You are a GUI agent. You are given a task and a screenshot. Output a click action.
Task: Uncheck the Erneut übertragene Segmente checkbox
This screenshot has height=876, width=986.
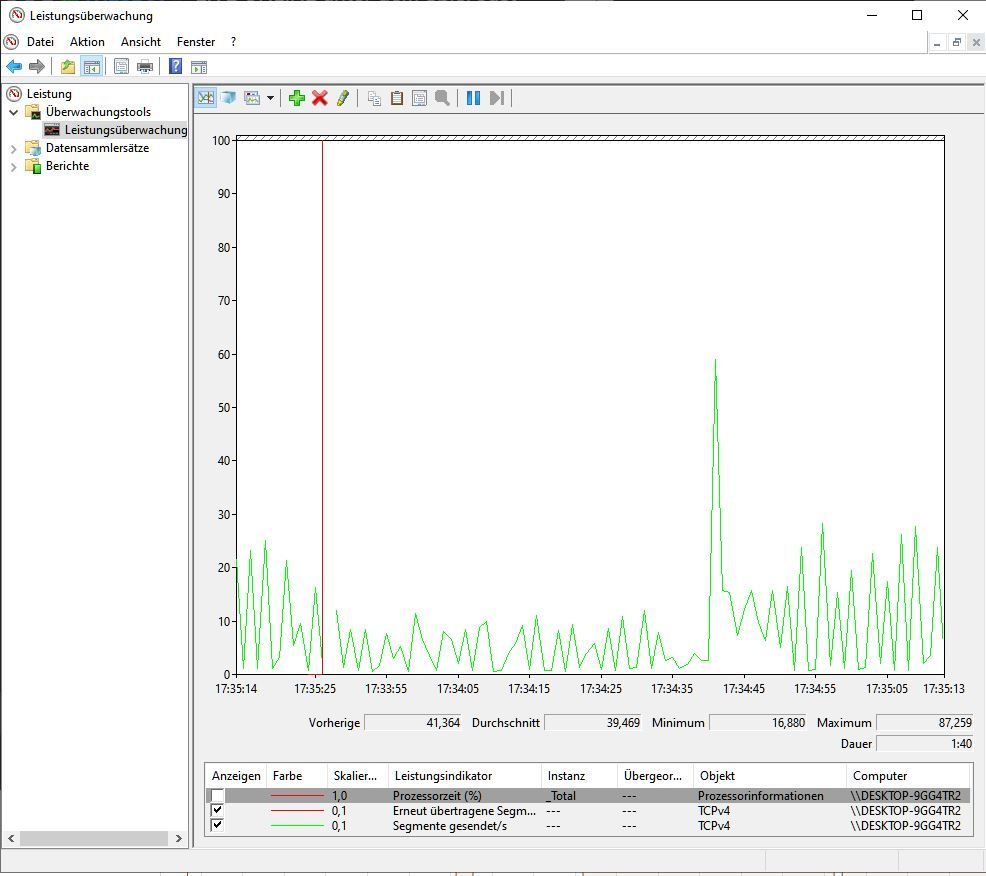pyautogui.click(x=217, y=811)
